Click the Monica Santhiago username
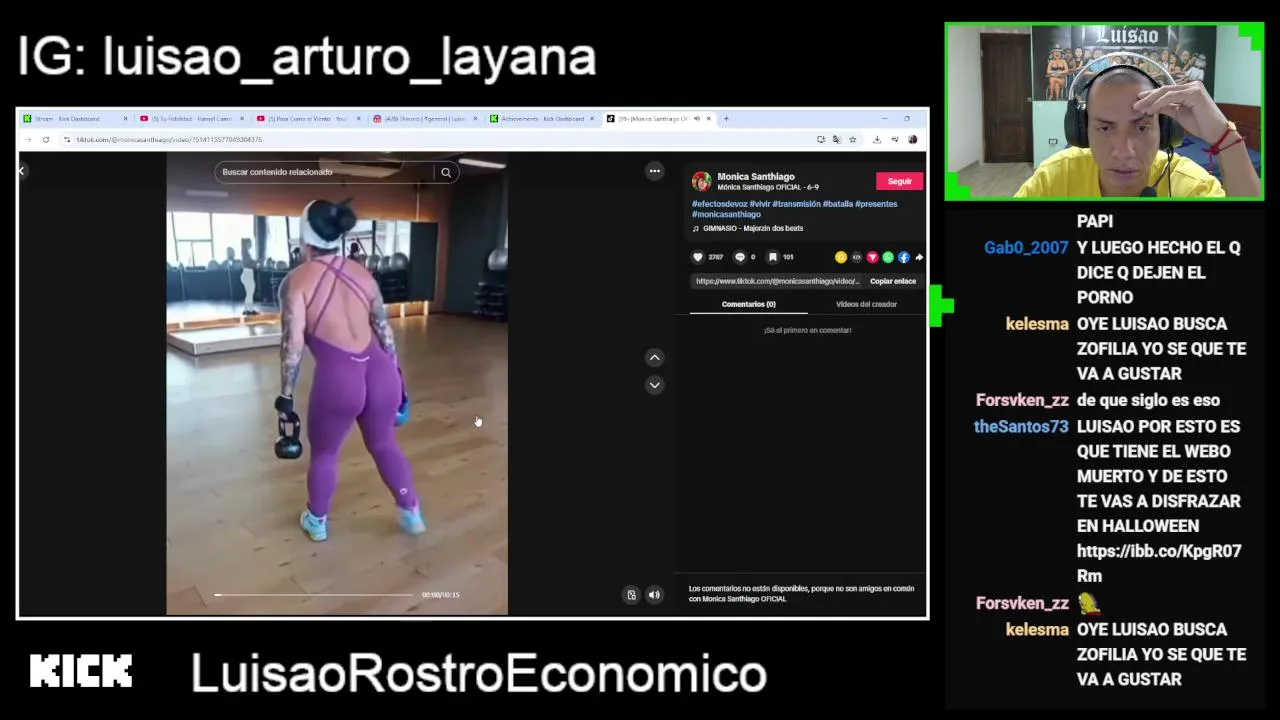 coord(756,177)
